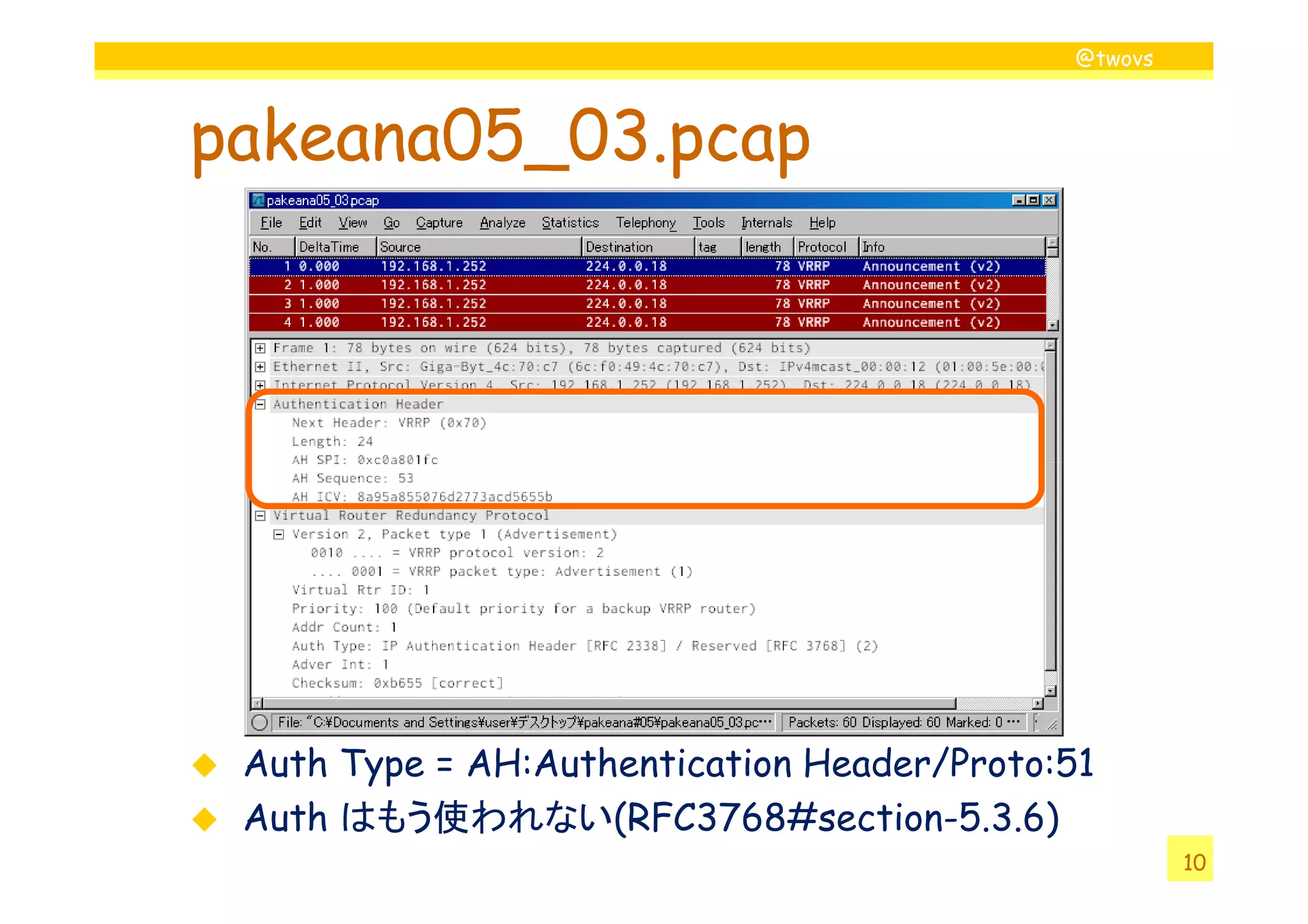Collapse Virtual Router Redundancy Protocol node

[x=260, y=515]
